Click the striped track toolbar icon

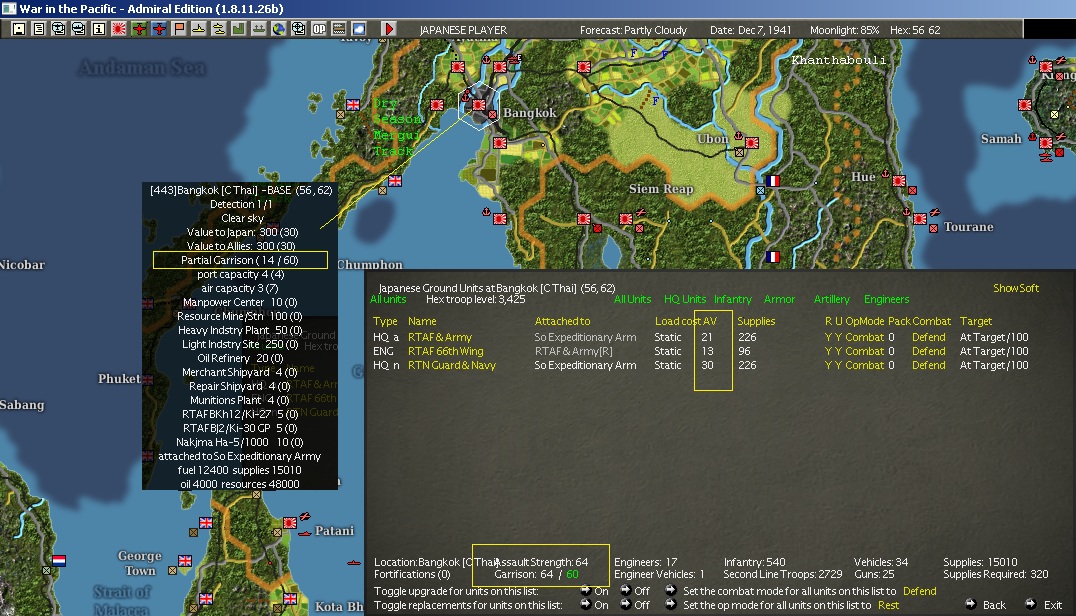339,29
